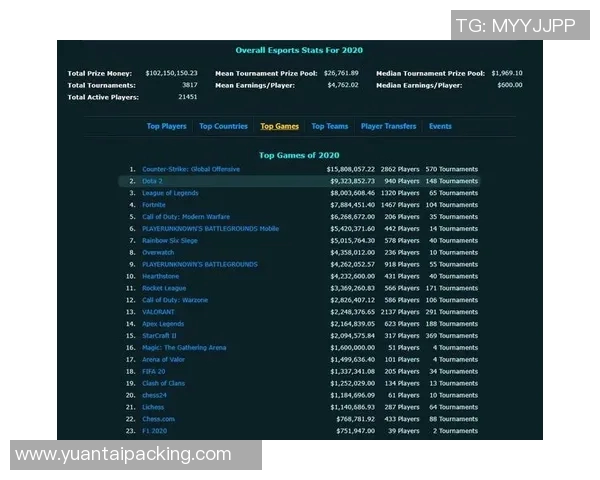Viewport: 600px width, 480px height.
Task: Click the Dota 2 game link
Action: 153,181
